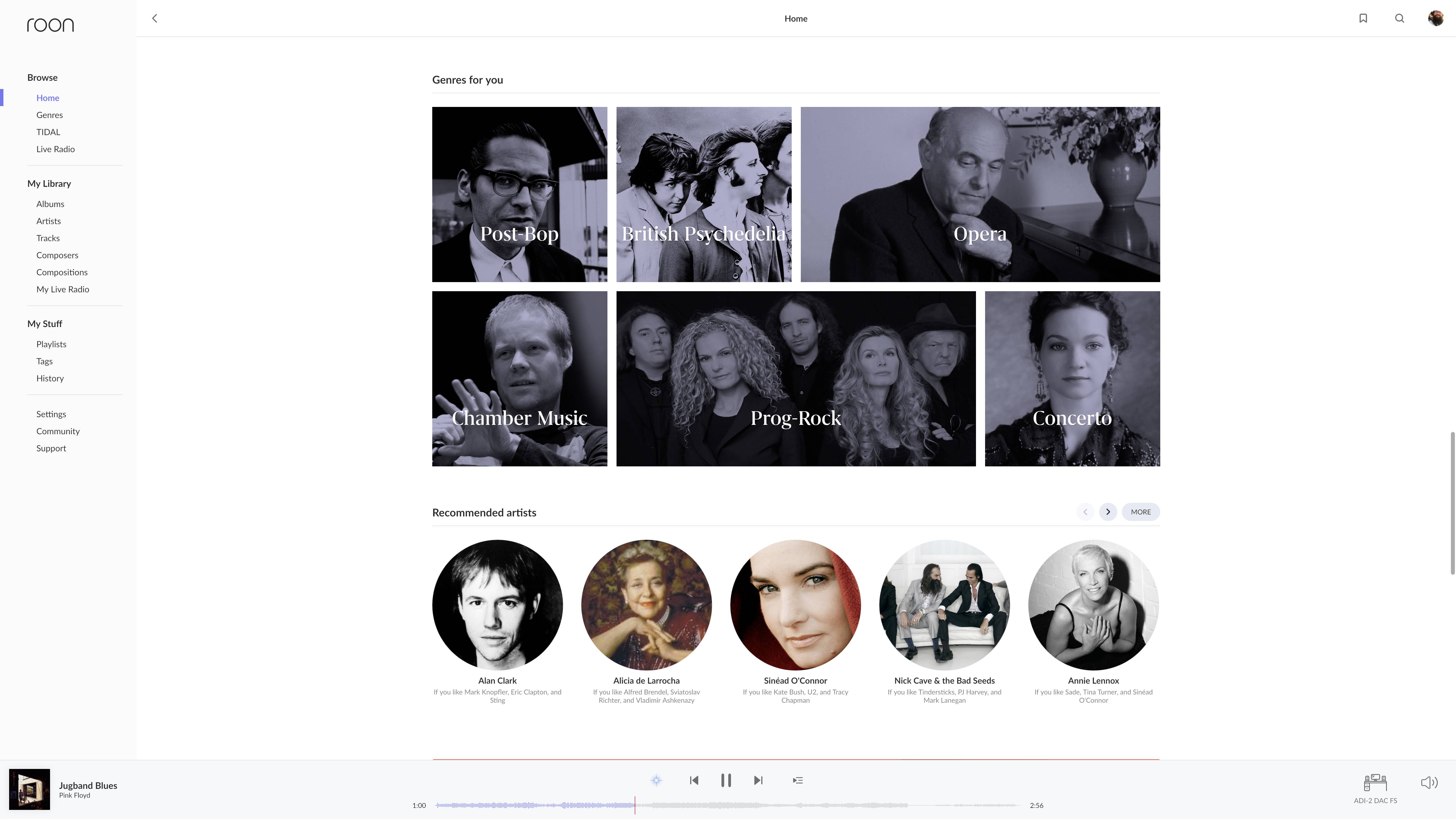
Task: Open the search magnifier icon
Action: pyautogui.click(x=1399, y=18)
